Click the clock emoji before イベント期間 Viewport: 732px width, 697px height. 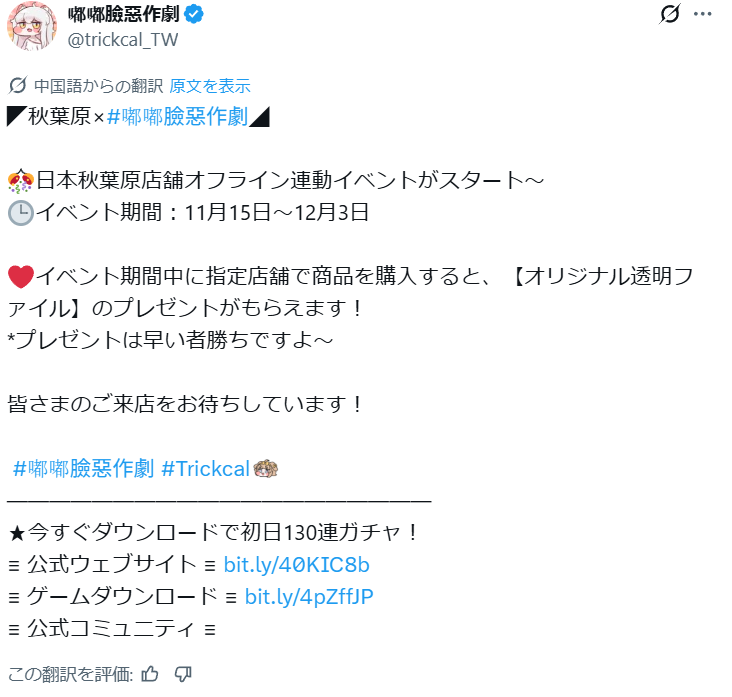[21, 213]
